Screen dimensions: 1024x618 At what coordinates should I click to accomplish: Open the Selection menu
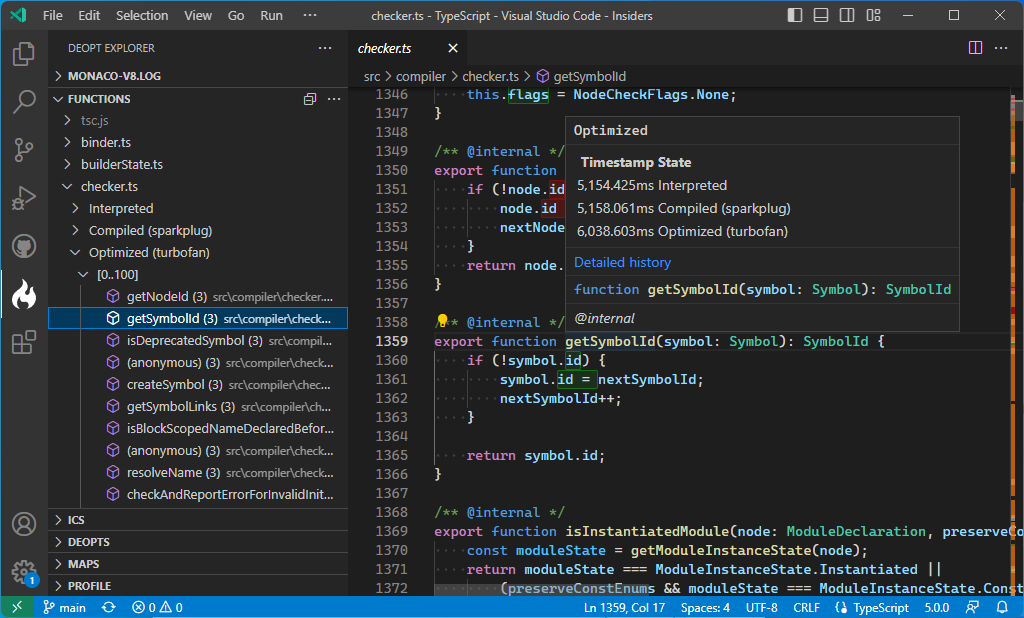coord(142,16)
